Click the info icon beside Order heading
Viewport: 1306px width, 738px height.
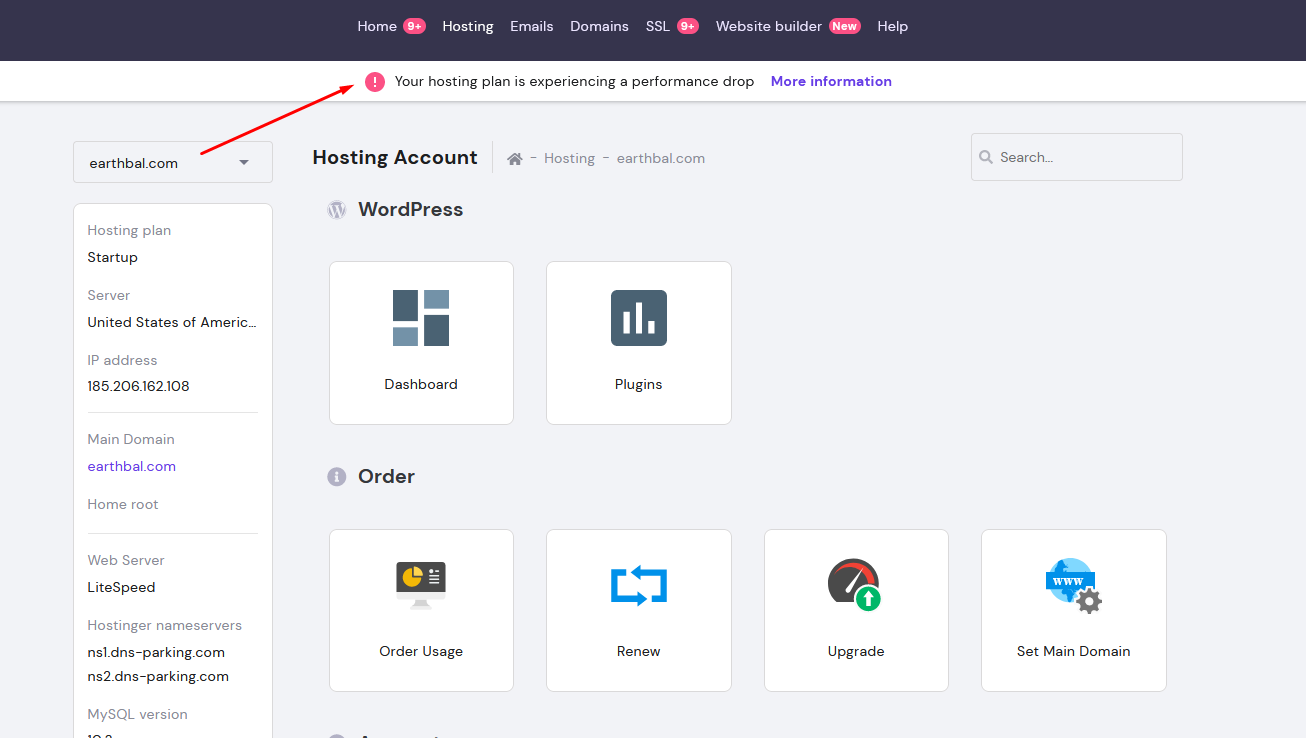(x=337, y=477)
